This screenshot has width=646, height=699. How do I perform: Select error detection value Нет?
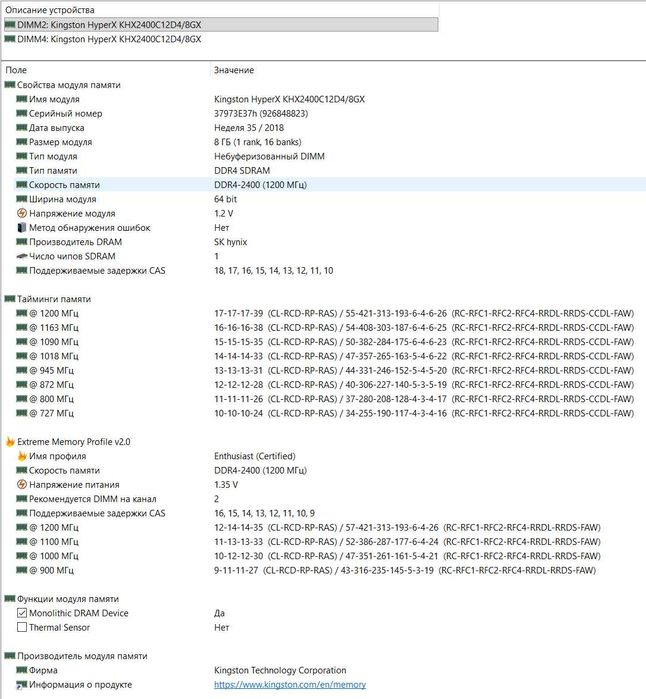222,227
